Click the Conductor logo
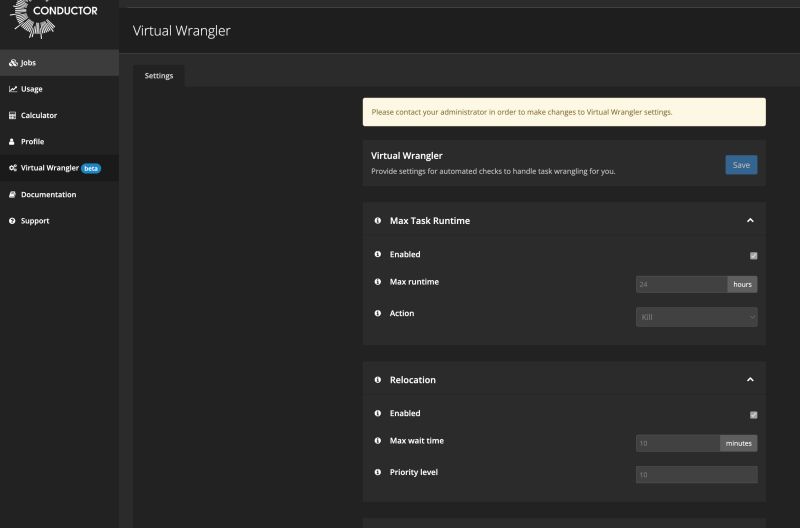Screen dimensions: 800x528 (x=54, y=18)
